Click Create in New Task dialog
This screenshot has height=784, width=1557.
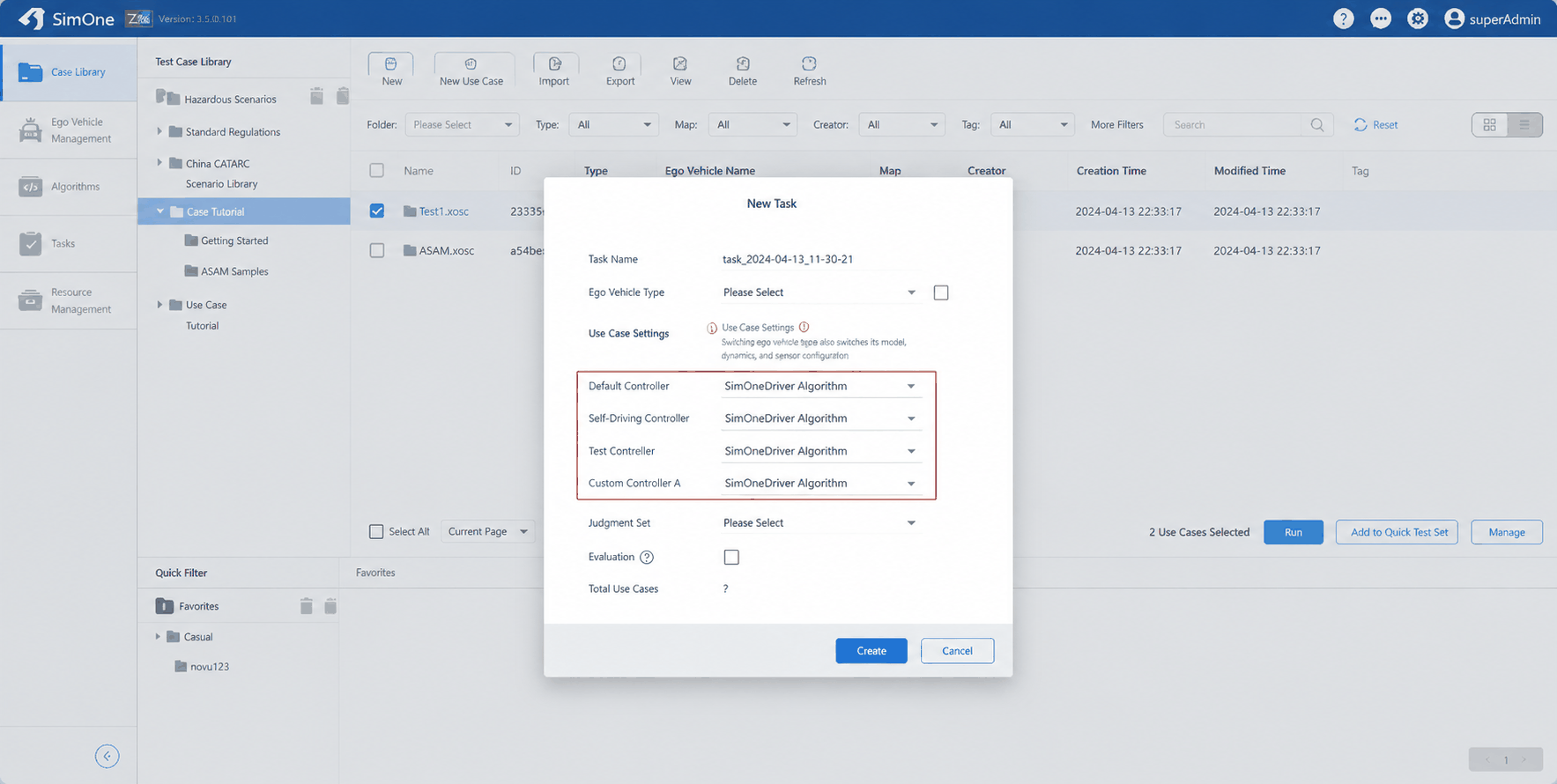coord(871,651)
